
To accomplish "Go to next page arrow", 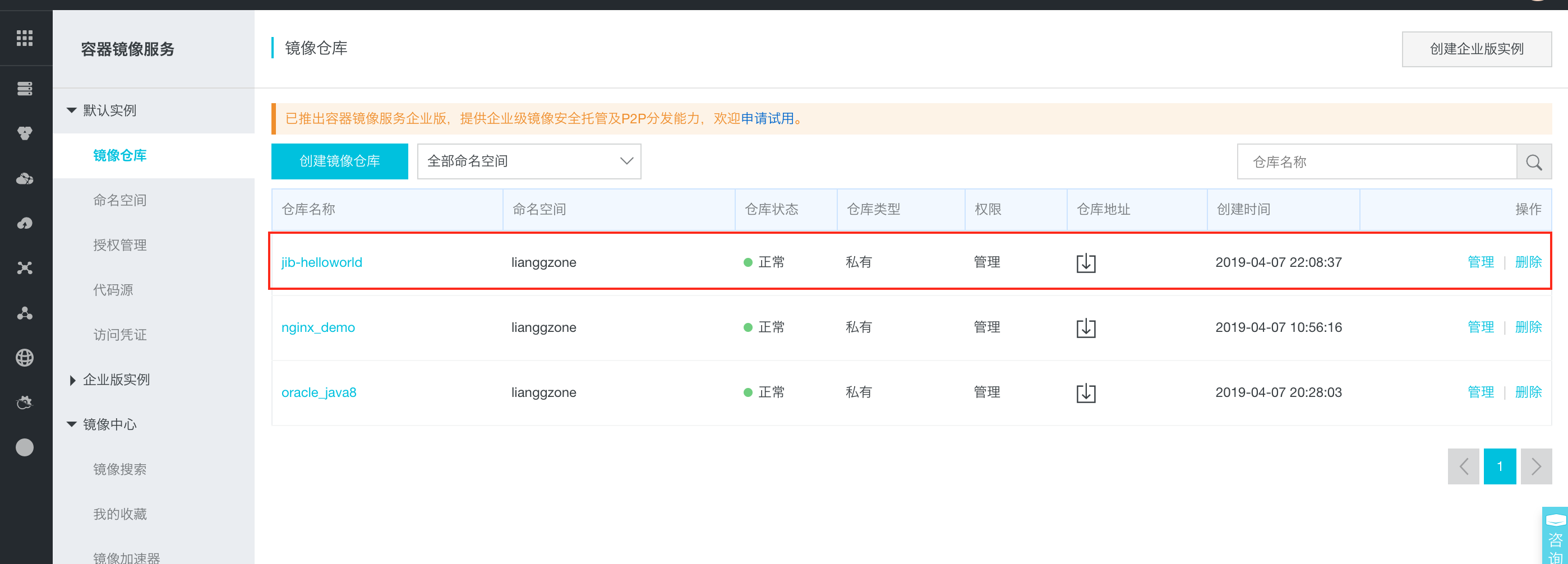I will 1535,466.
